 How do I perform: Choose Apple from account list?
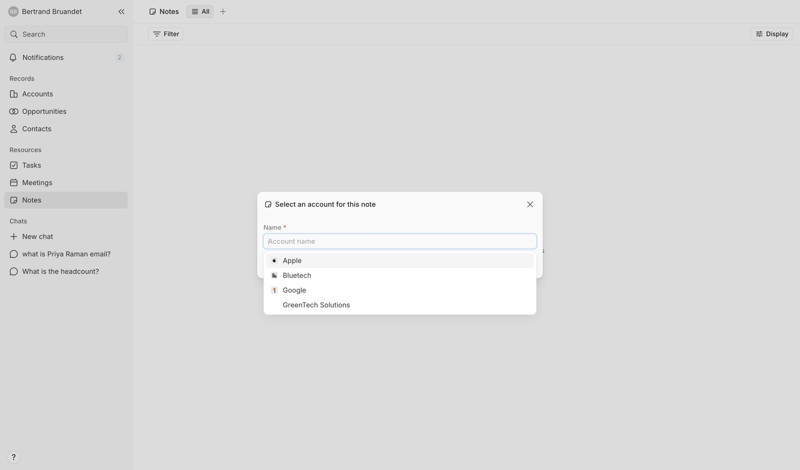click(400, 261)
